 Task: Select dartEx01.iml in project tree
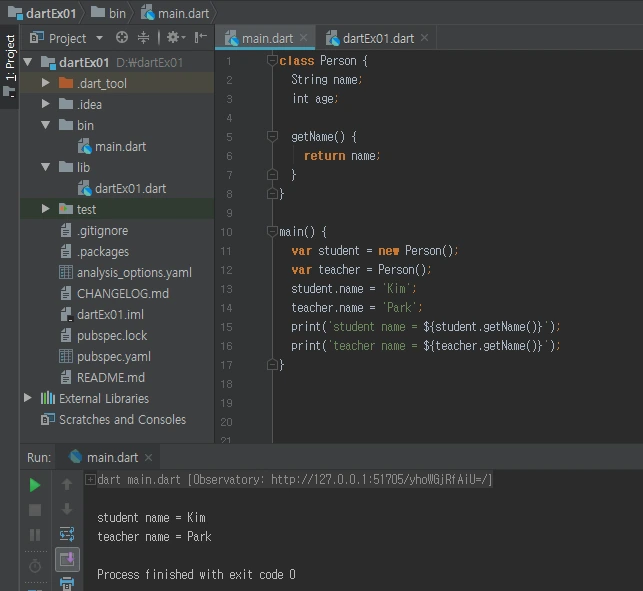tap(110, 315)
